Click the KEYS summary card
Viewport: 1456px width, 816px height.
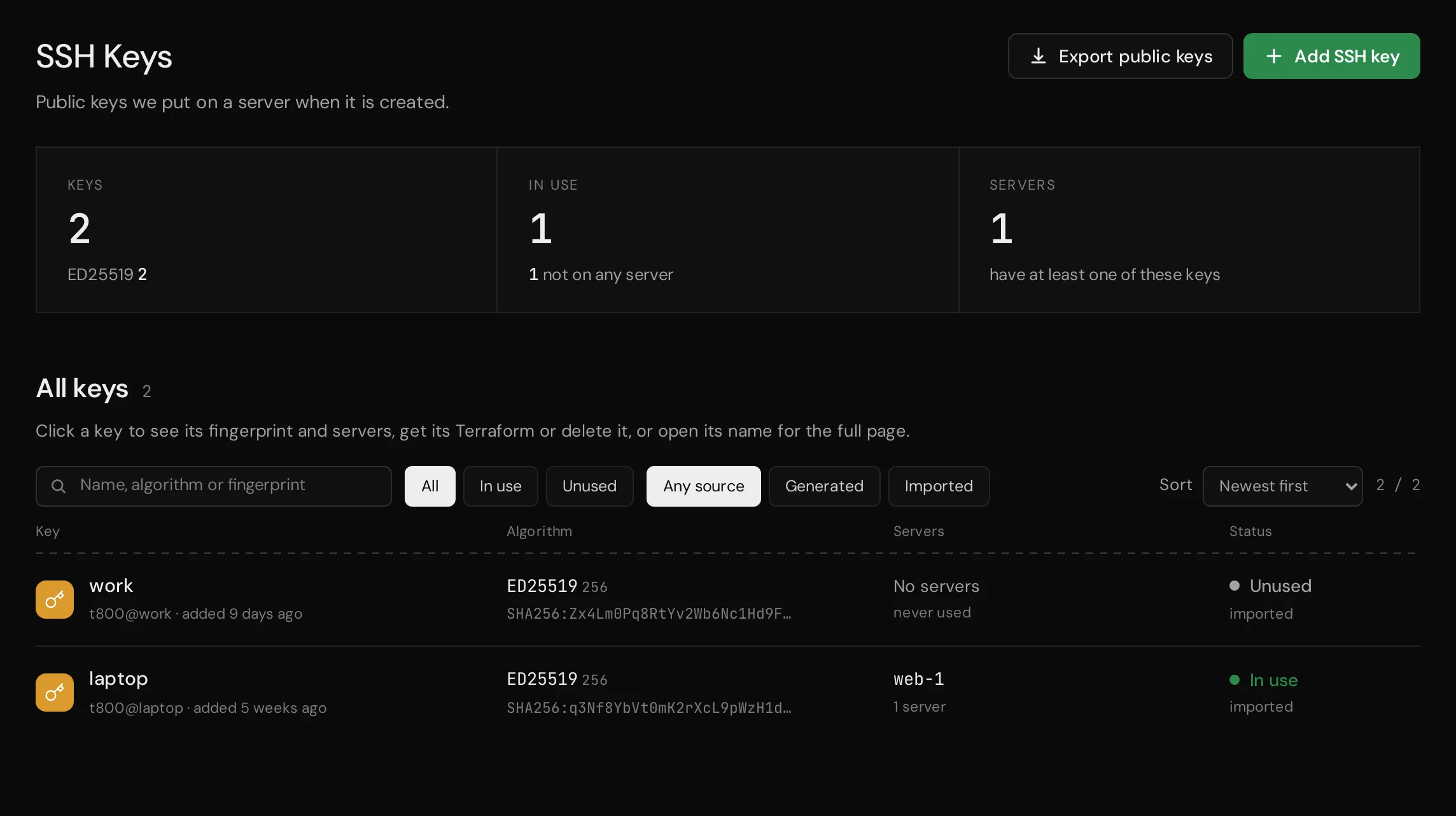click(267, 230)
